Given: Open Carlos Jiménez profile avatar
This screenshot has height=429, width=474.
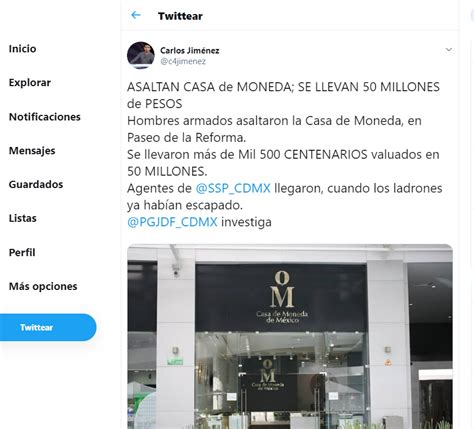Looking at the screenshot, I should pyautogui.click(x=141, y=55).
